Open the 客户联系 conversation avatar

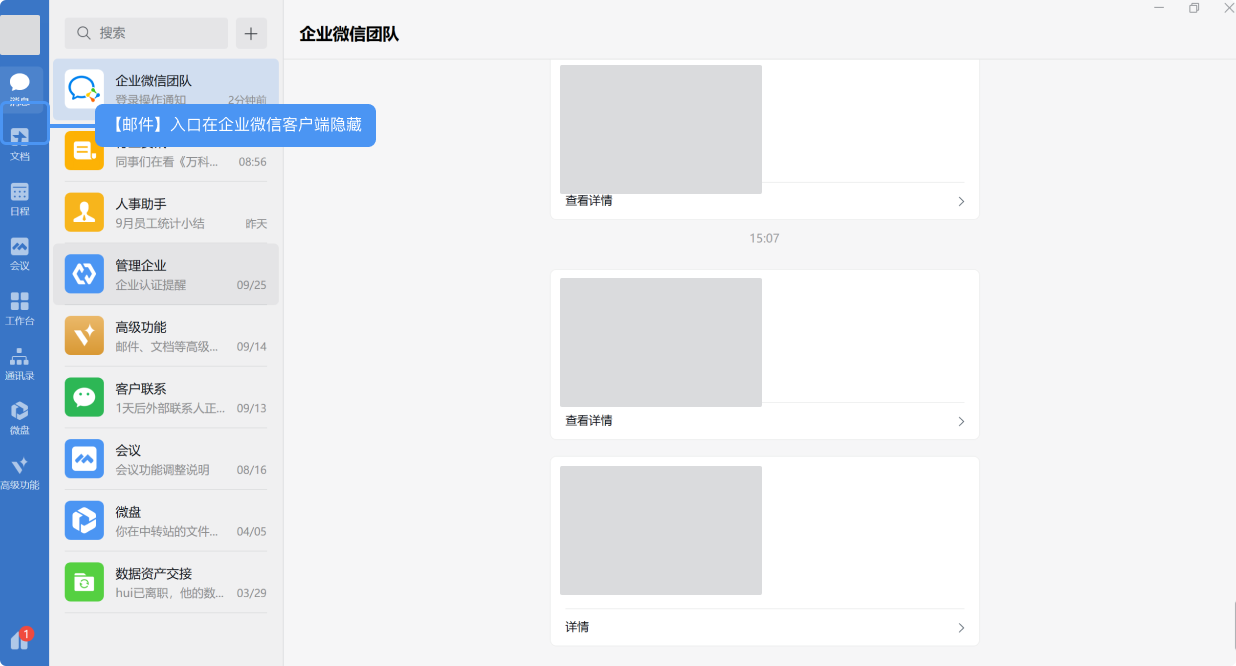pyautogui.click(x=84, y=397)
